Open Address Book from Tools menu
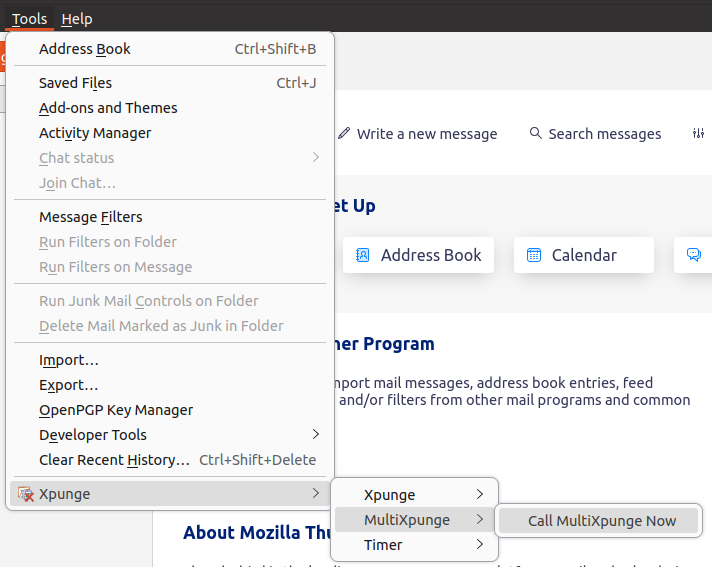Image resolution: width=712 pixels, height=567 pixels. [170, 49]
